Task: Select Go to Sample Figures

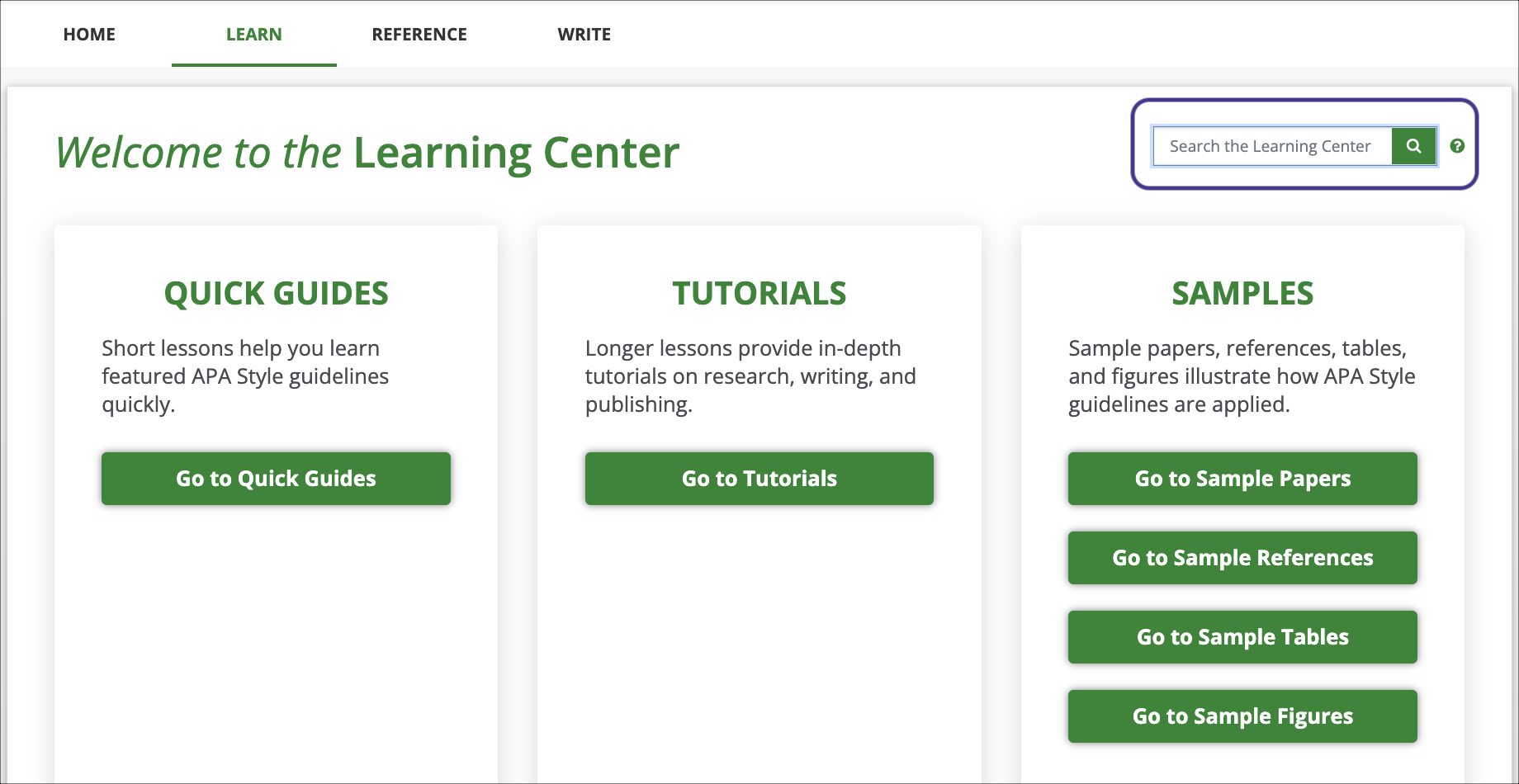Action: point(1242,716)
